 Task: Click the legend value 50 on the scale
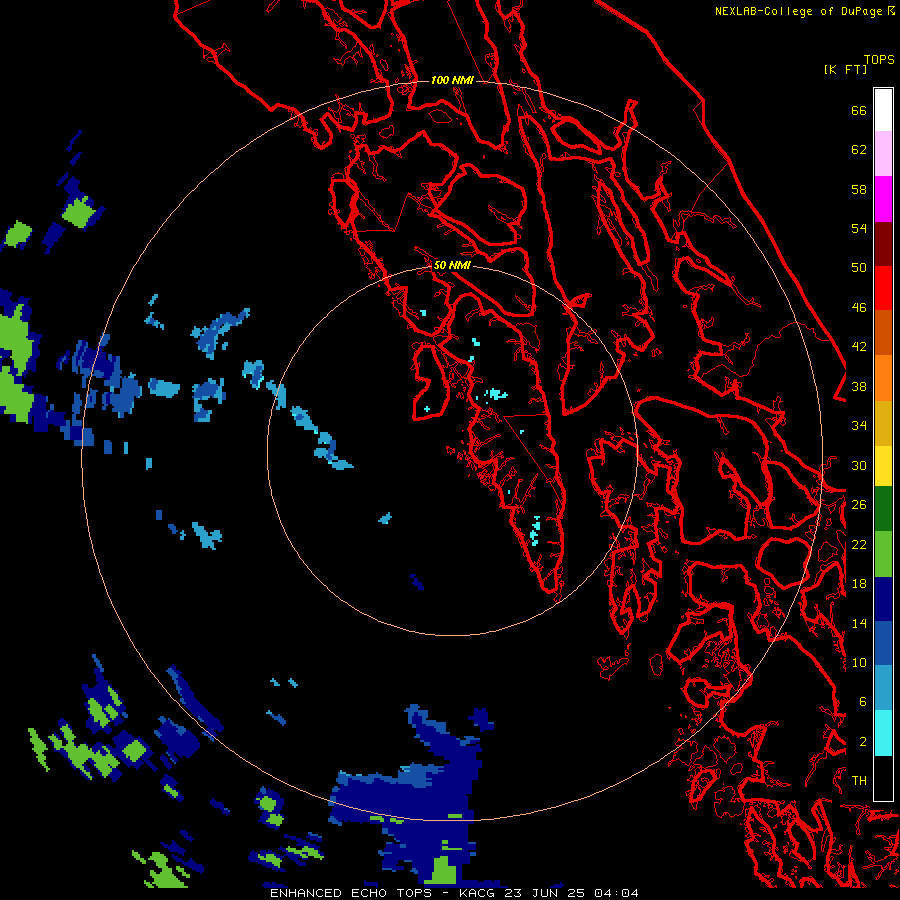pyautogui.click(x=859, y=267)
